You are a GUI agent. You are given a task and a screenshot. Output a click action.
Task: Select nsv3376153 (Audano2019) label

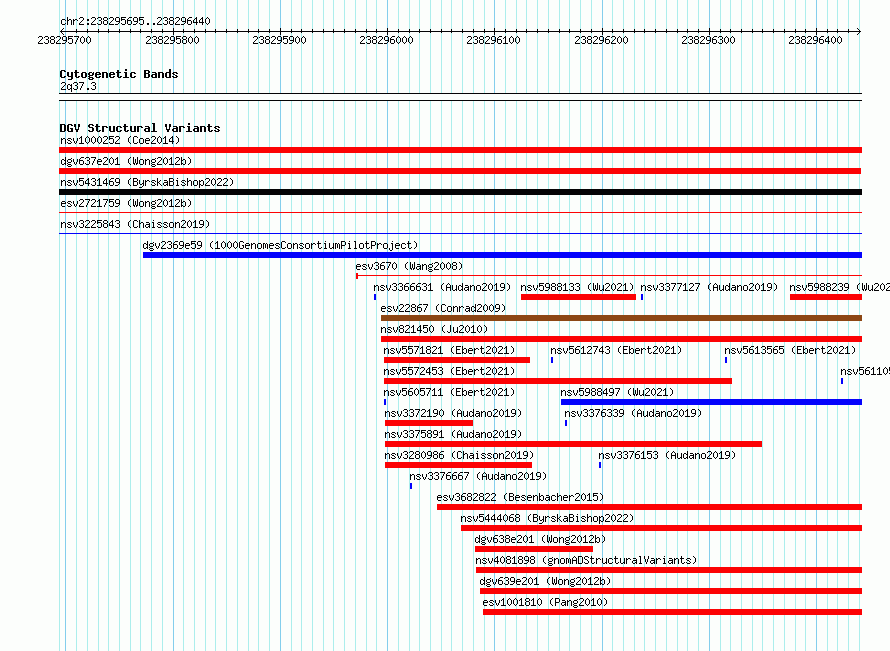point(668,455)
